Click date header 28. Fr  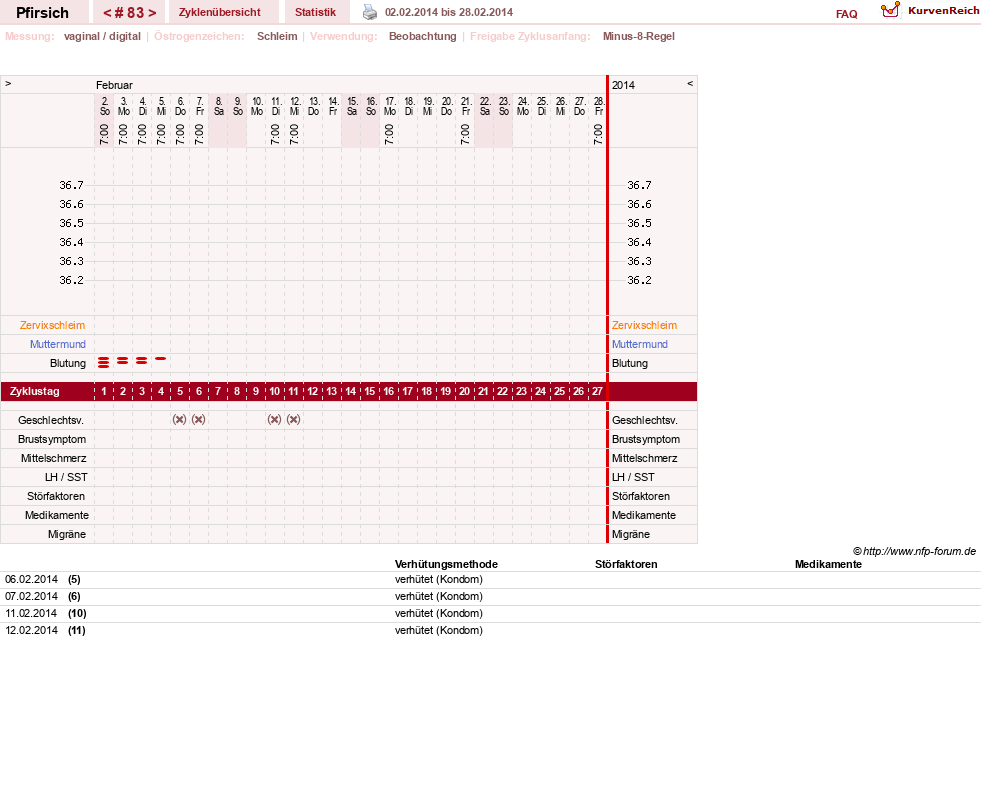point(599,106)
